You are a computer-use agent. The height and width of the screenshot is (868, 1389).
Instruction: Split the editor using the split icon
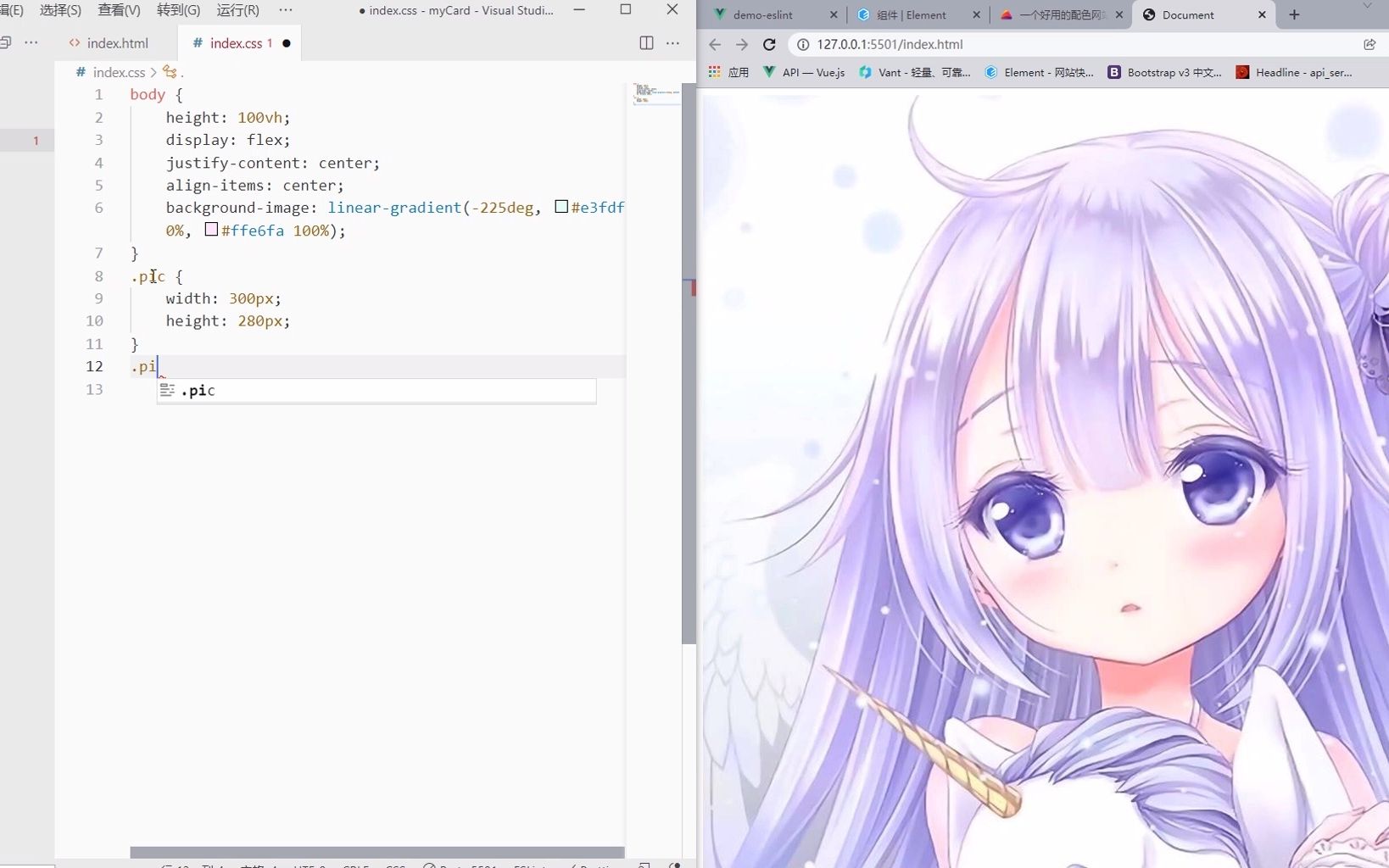click(x=646, y=43)
